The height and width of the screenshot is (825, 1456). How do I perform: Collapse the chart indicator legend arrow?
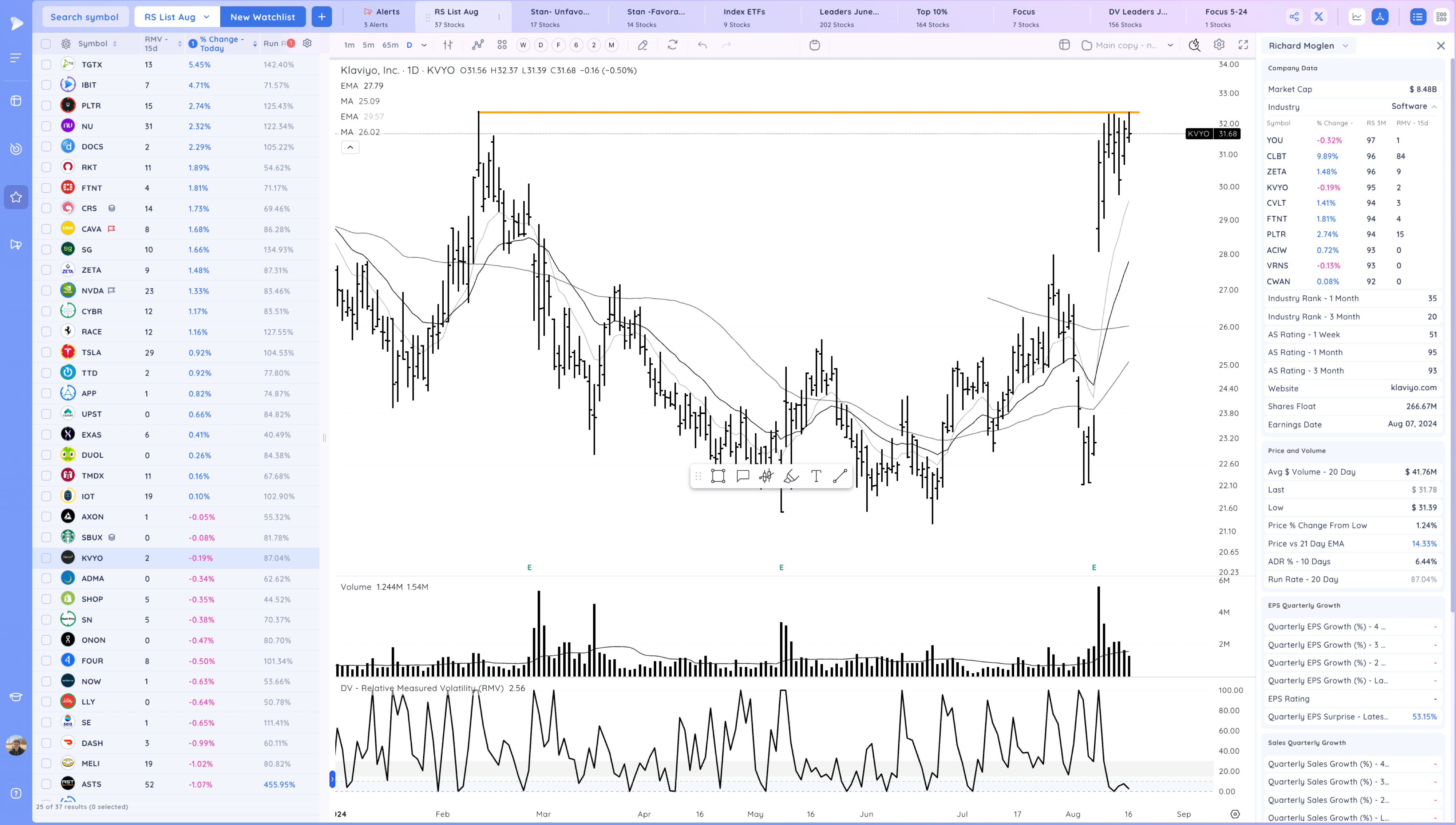350,147
